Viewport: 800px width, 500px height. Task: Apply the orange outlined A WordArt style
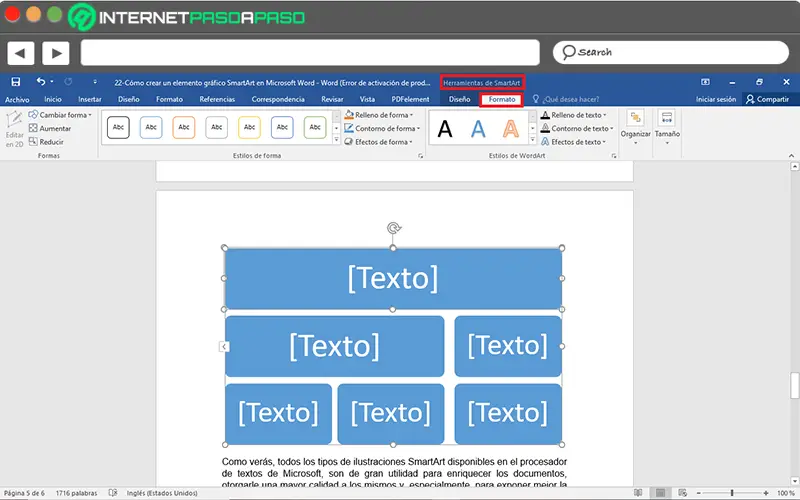(511, 129)
